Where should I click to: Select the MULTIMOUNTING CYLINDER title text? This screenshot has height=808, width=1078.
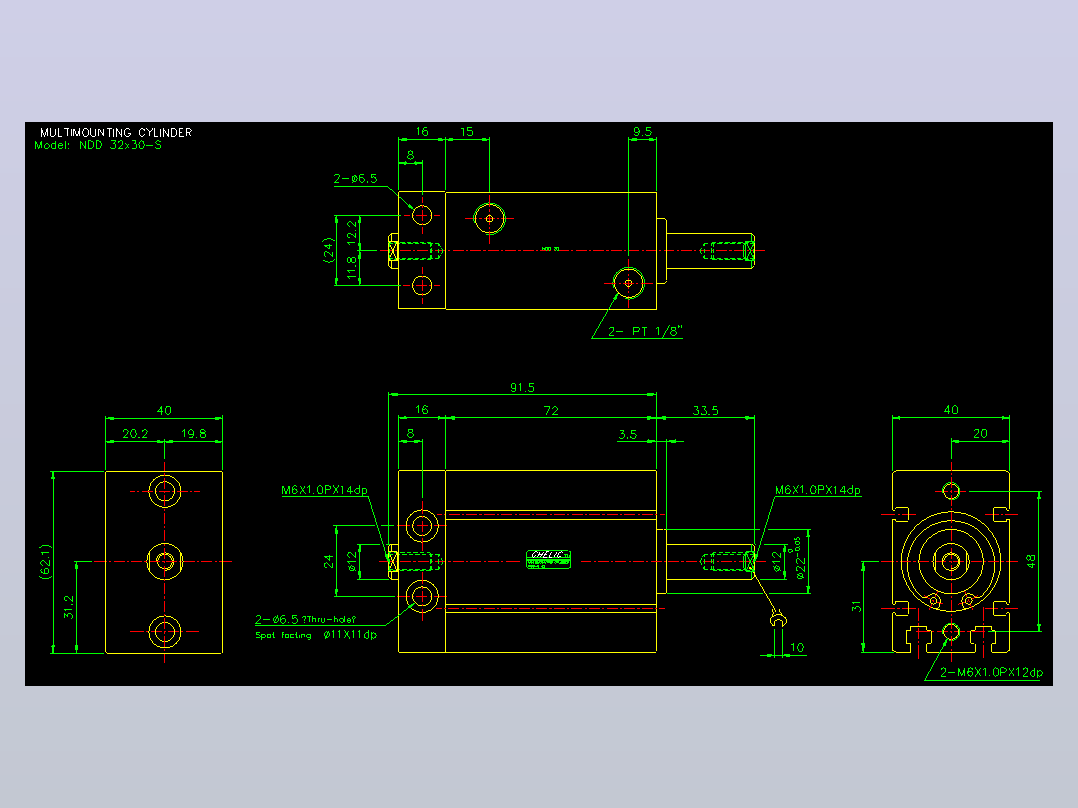(116, 132)
